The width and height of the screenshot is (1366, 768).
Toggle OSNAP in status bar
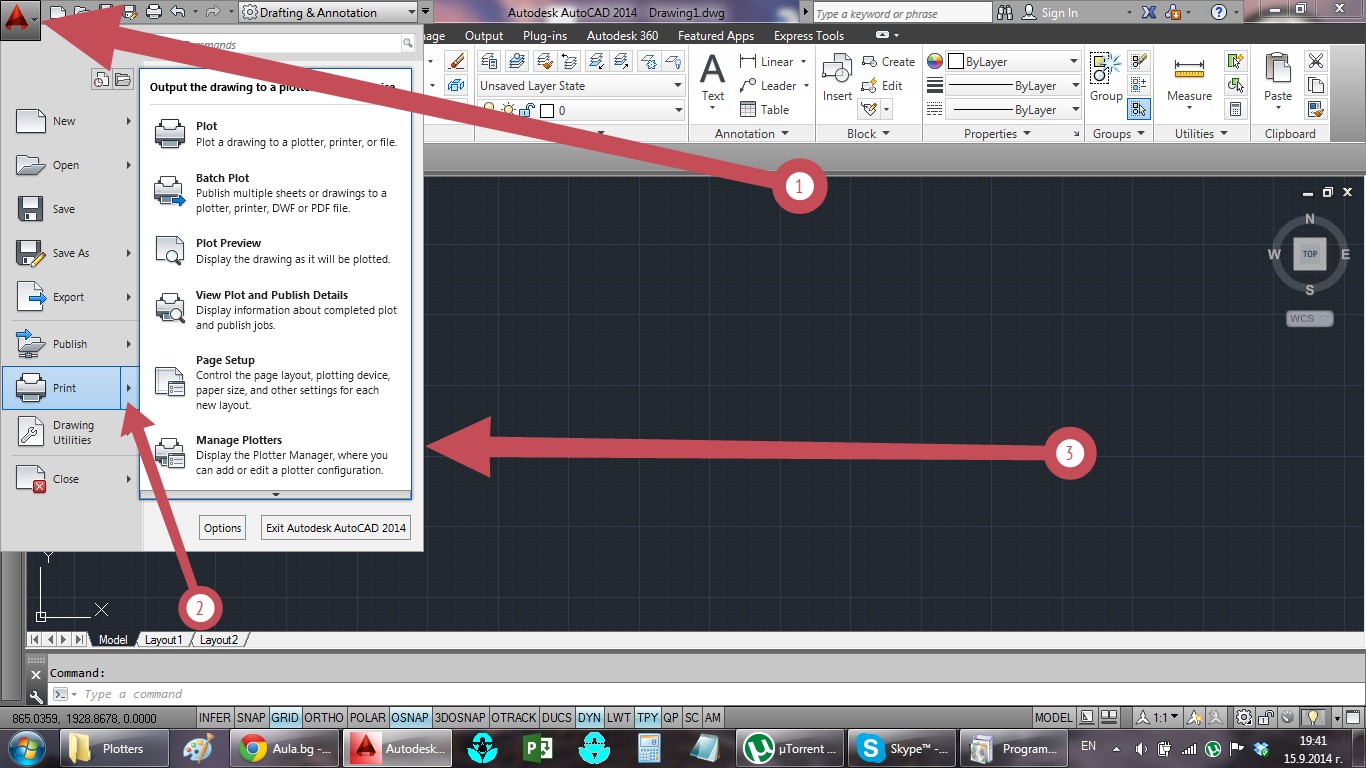click(x=411, y=718)
